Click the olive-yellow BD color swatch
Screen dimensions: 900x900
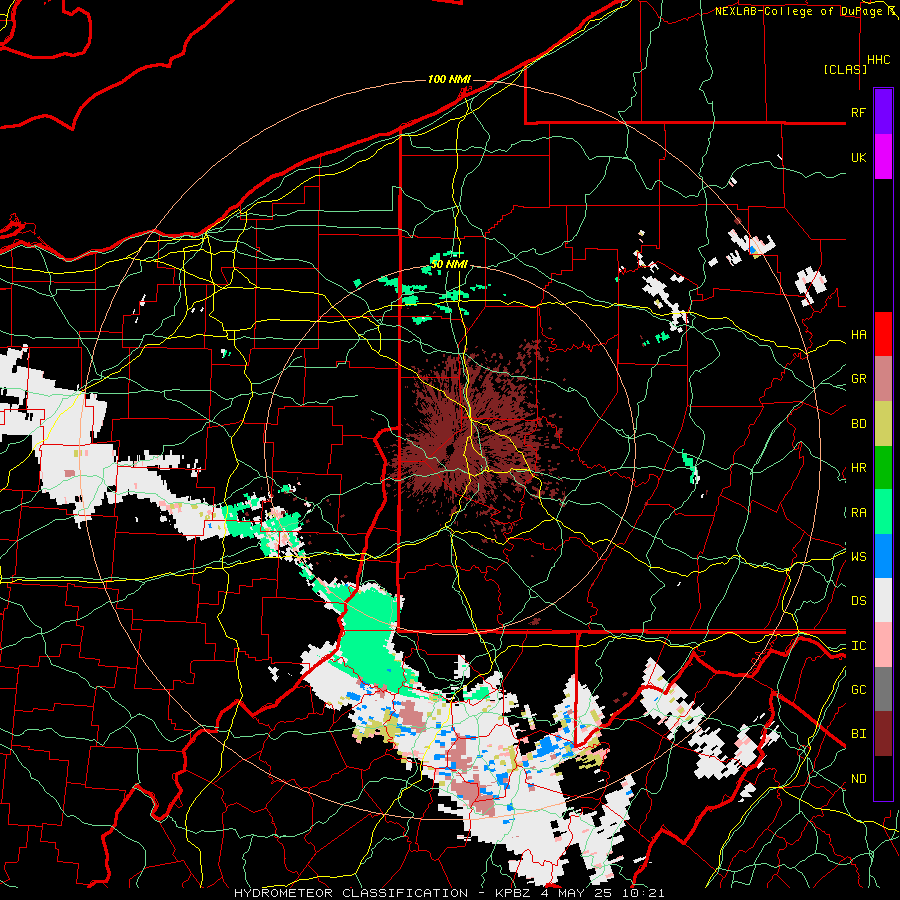[x=883, y=424]
